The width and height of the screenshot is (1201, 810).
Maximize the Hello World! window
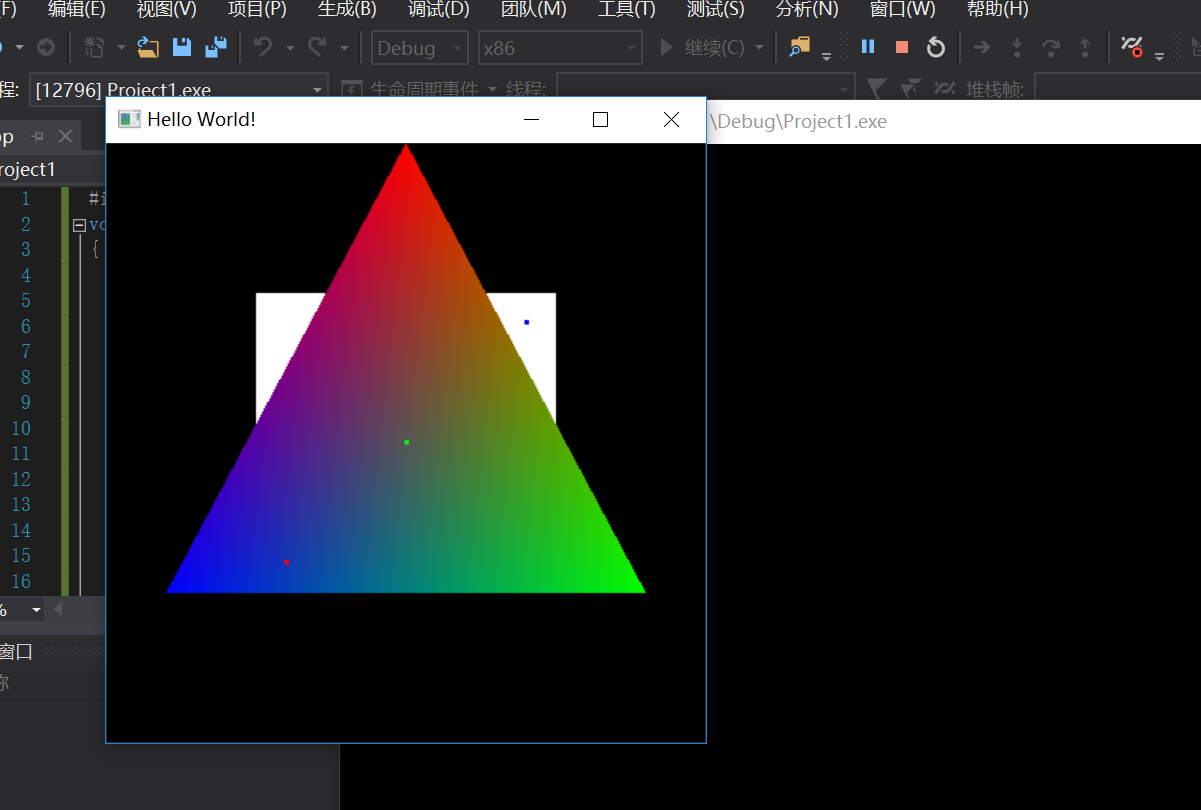pos(600,120)
